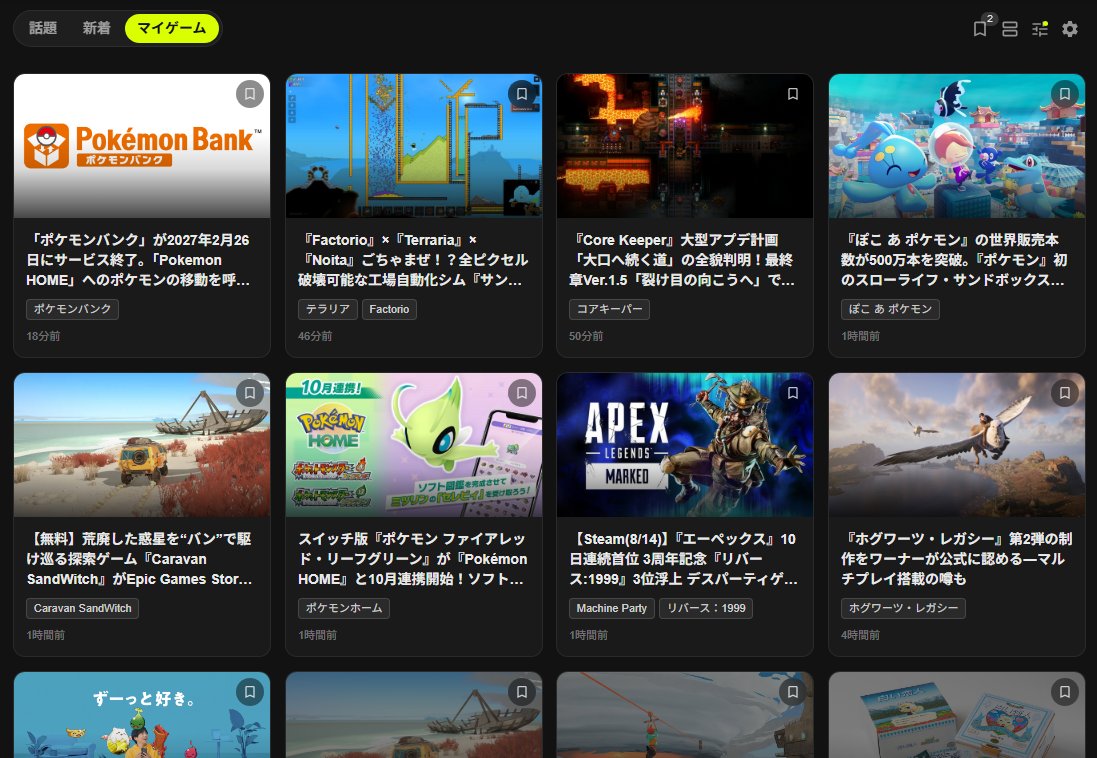Read 「ポケモンバンク」が2027年2月26日 headline
The height and width of the screenshot is (758, 1097).
(x=139, y=260)
